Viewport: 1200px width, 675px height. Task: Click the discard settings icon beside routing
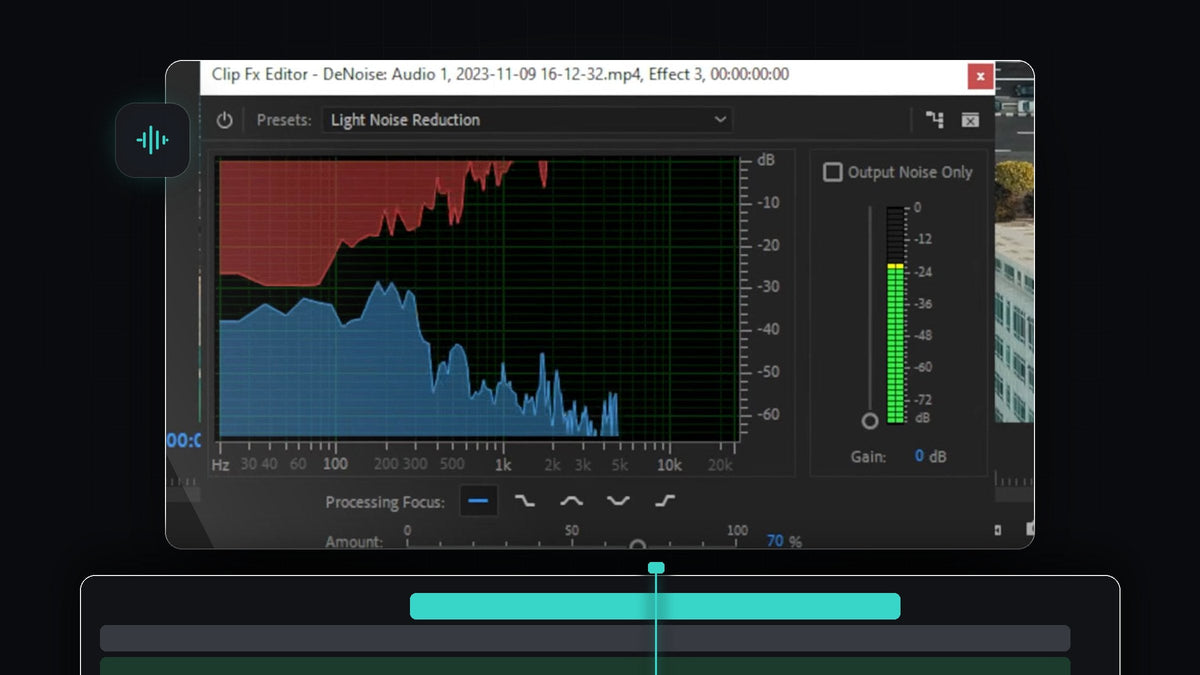click(970, 120)
